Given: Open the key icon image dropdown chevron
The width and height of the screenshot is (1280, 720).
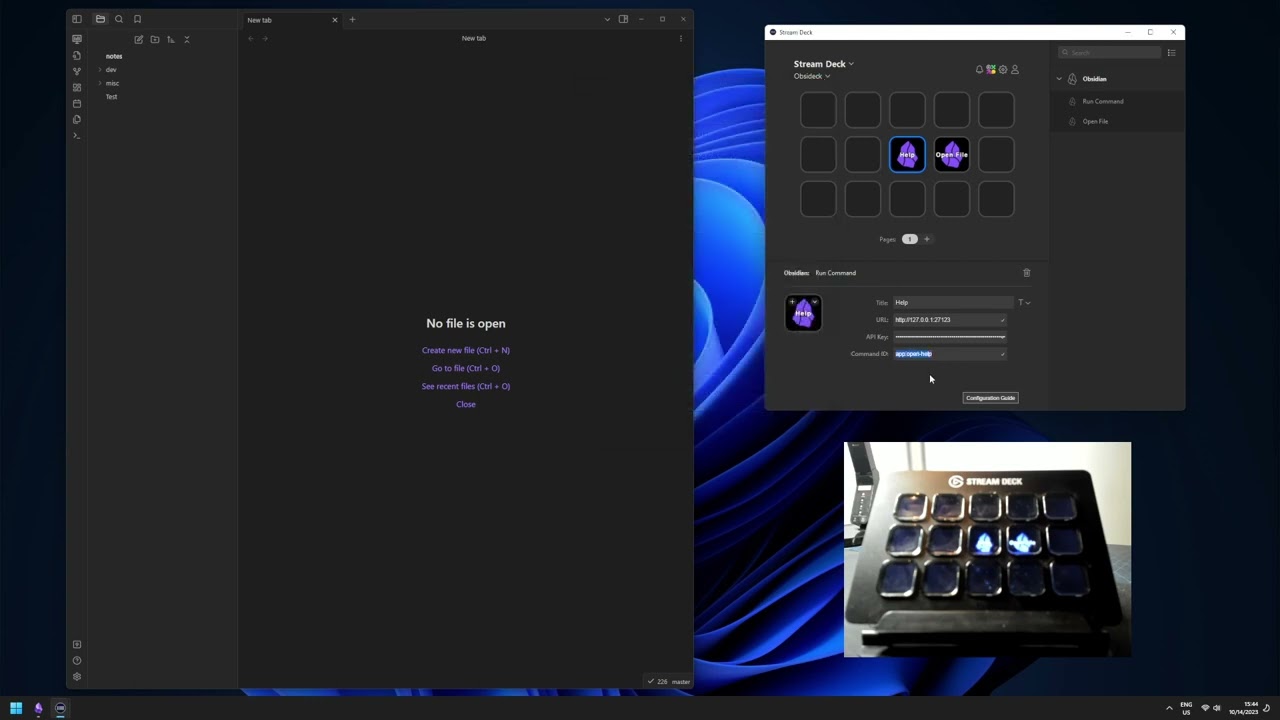Looking at the screenshot, I should click(x=815, y=301).
